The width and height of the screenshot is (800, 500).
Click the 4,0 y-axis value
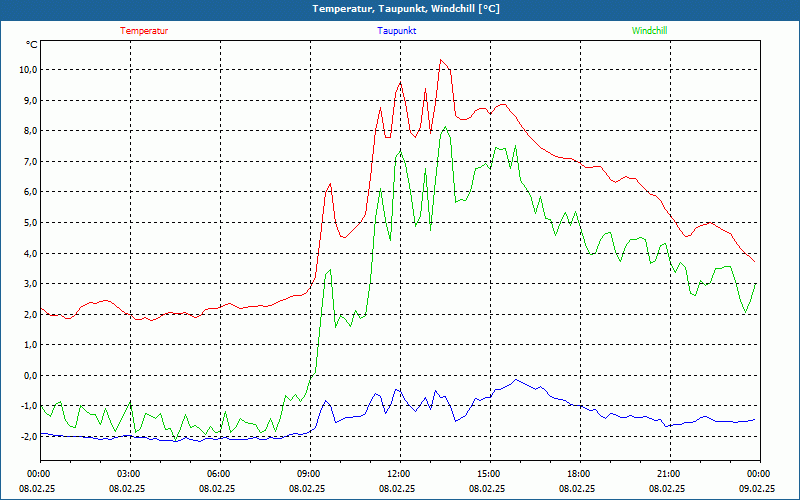coord(30,253)
